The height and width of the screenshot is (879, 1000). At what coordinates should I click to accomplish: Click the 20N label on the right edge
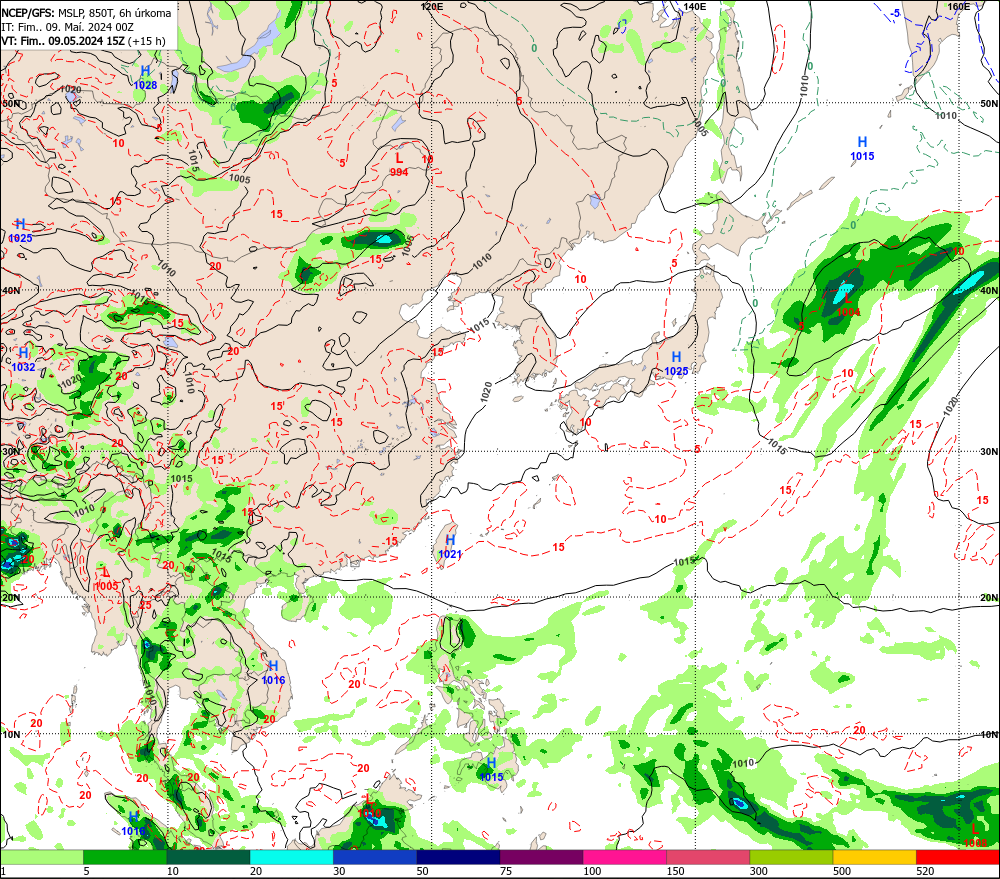989,598
